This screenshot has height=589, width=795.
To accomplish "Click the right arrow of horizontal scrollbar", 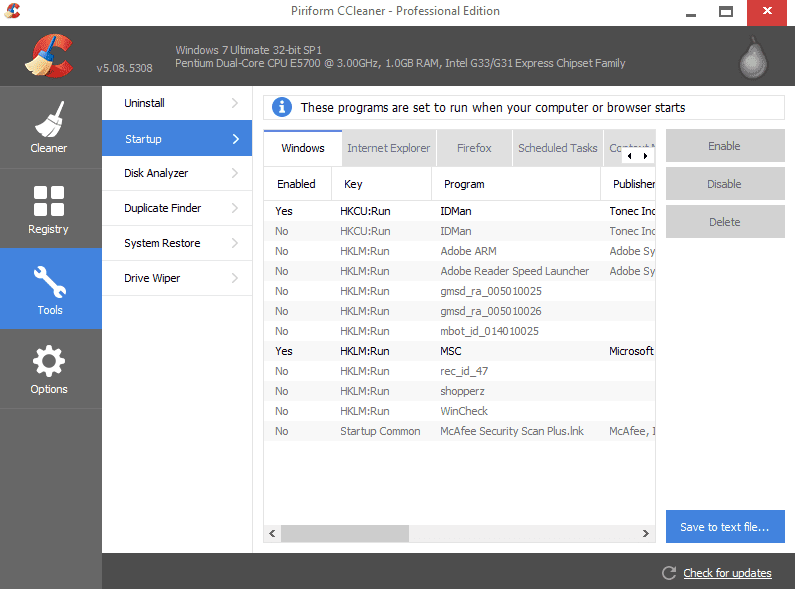I will coord(645,533).
